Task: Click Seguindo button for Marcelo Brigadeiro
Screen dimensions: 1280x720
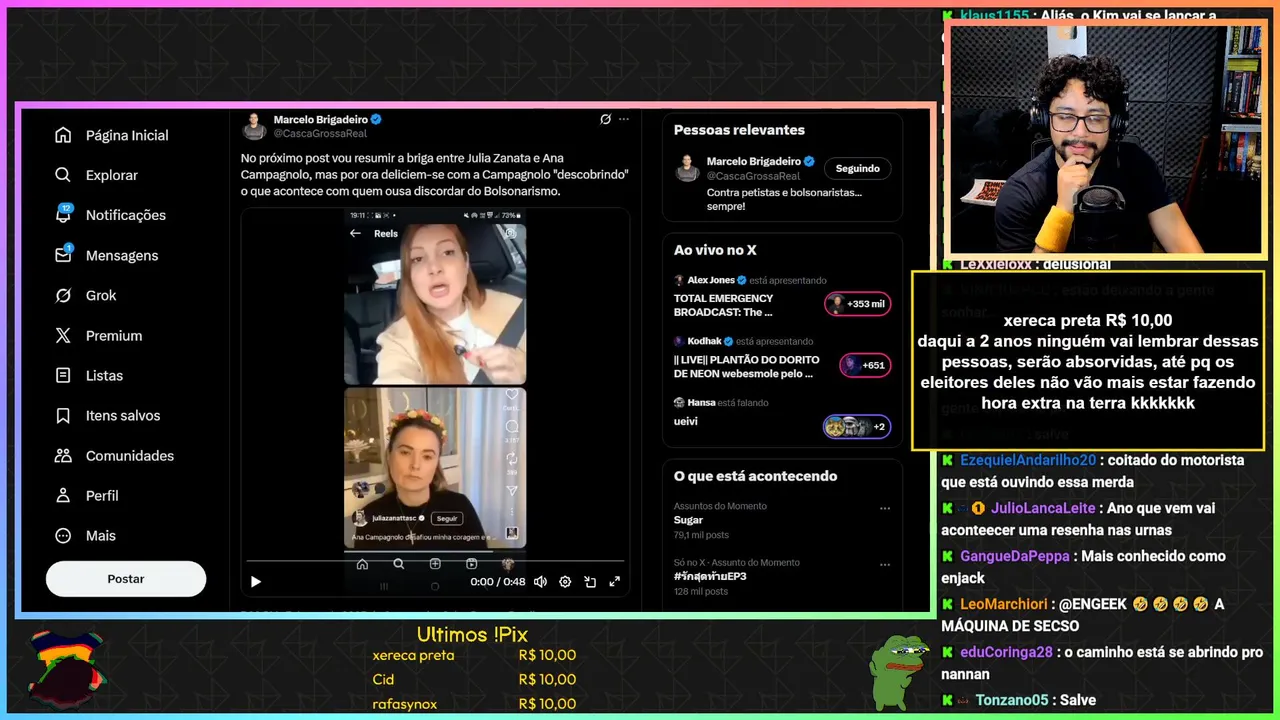Action: pos(858,168)
